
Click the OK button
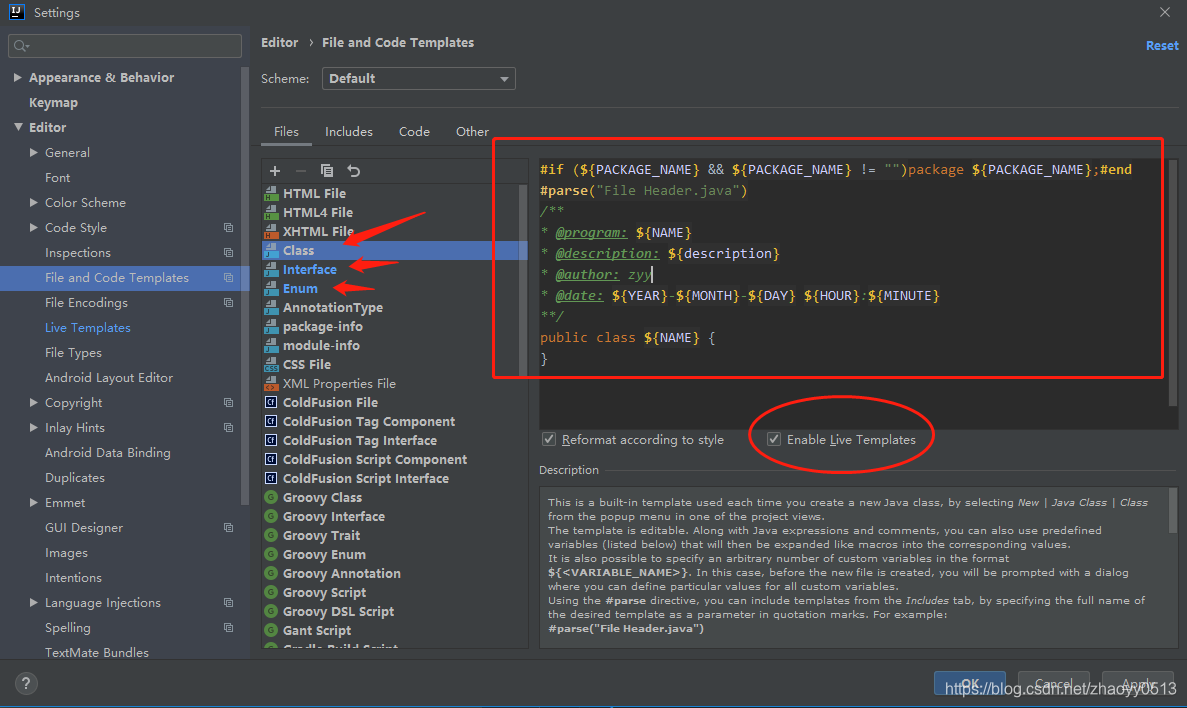pos(970,683)
